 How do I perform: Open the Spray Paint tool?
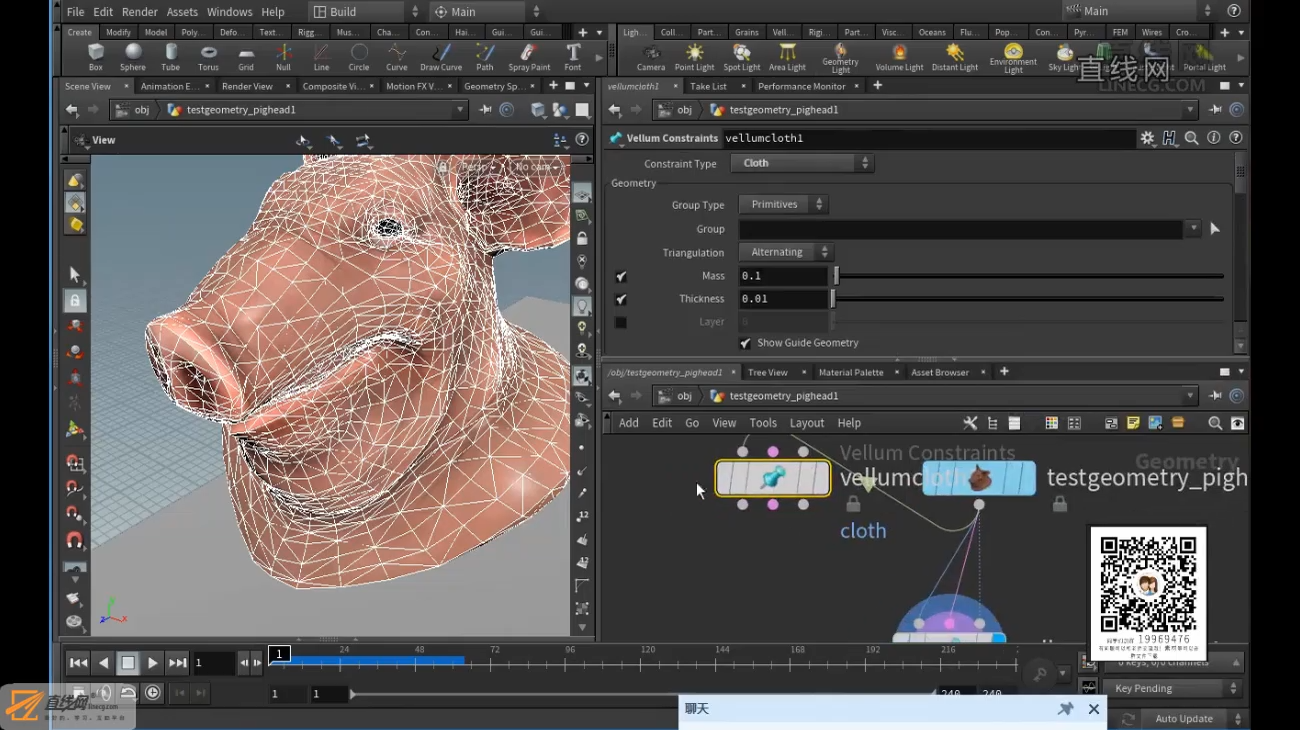(529, 57)
